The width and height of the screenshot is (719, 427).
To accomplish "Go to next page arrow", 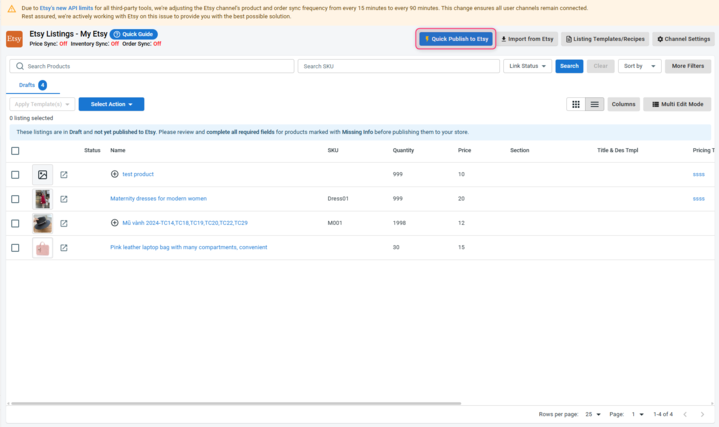I will 702,414.
